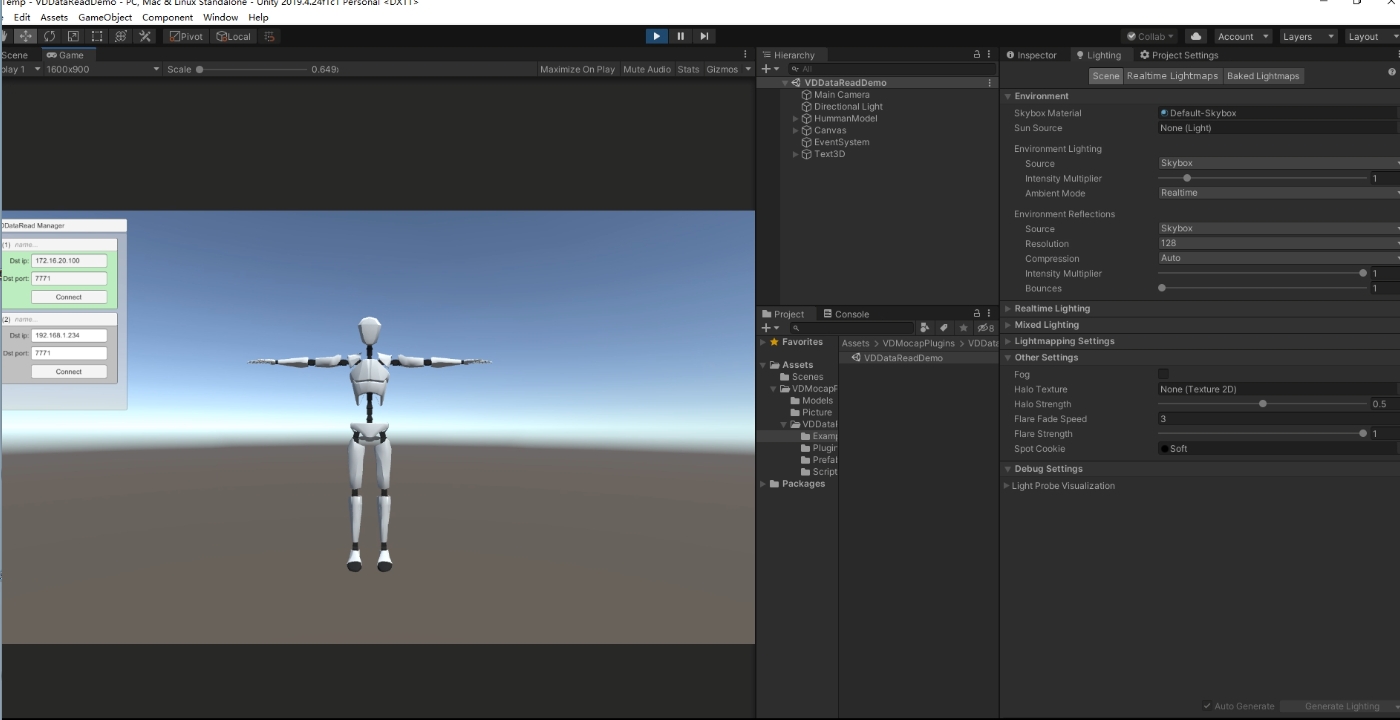Open the Component menu
This screenshot has width=1400, height=720.
(x=167, y=17)
